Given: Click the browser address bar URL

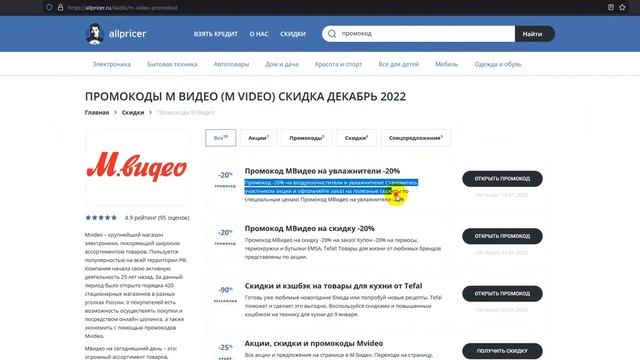Looking at the screenshot, I should tap(122, 7).
